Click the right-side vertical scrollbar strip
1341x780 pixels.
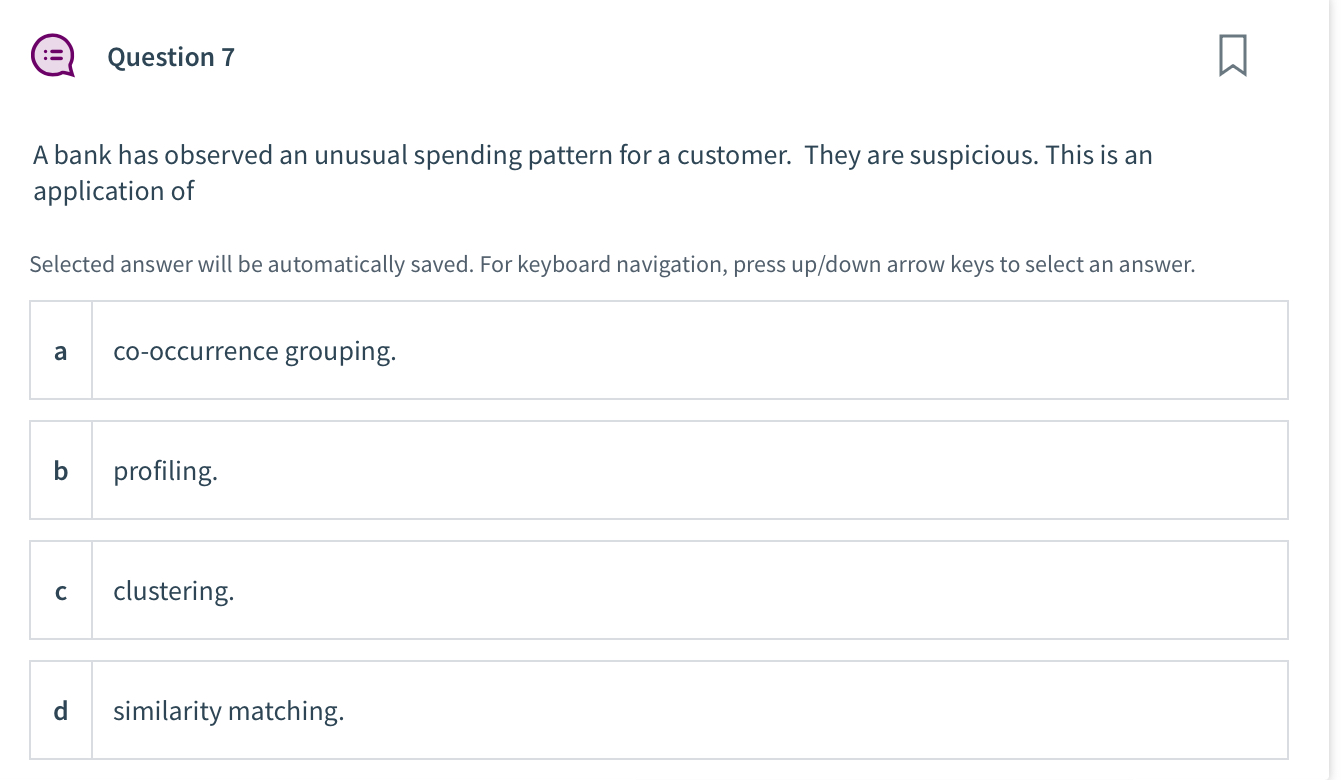(x=1334, y=390)
